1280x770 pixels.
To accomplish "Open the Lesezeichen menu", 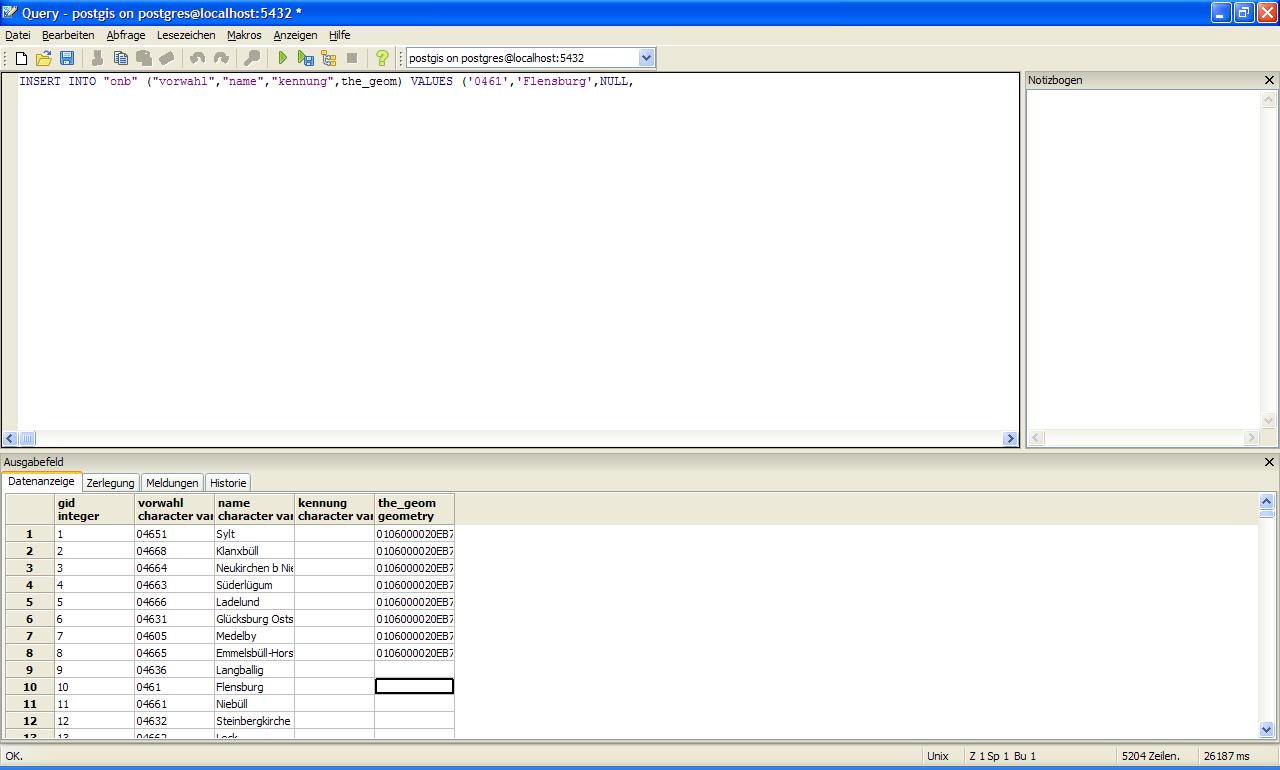I will 186,35.
